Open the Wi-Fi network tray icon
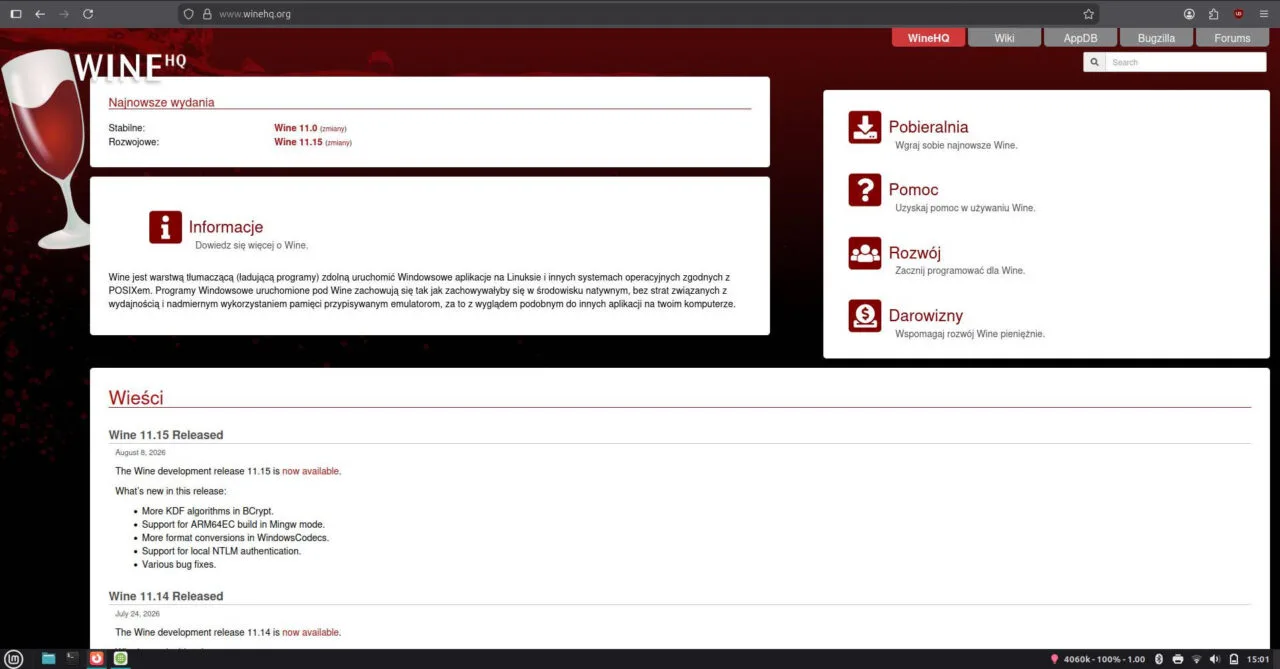Image resolution: width=1280 pixels, height=669 pixels. [1197, 659]
